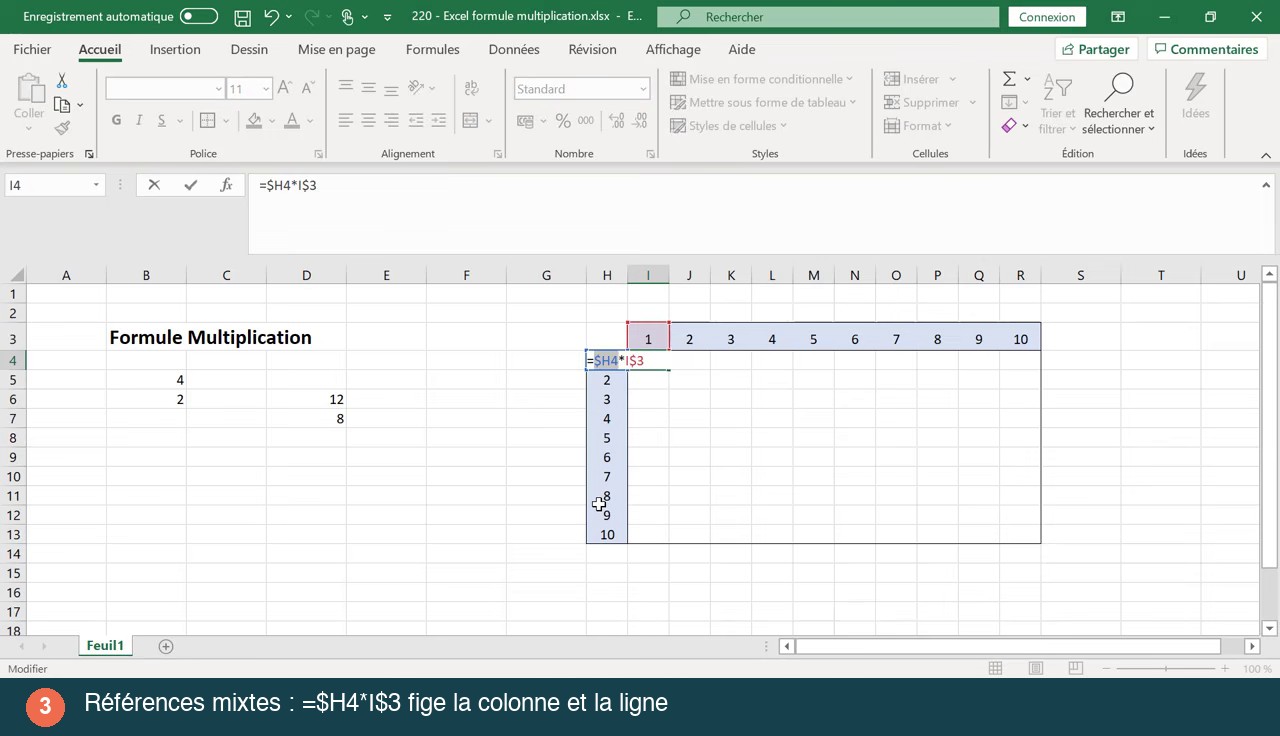Click the Partager button
1280x736 pixels.
(1096, 49)
